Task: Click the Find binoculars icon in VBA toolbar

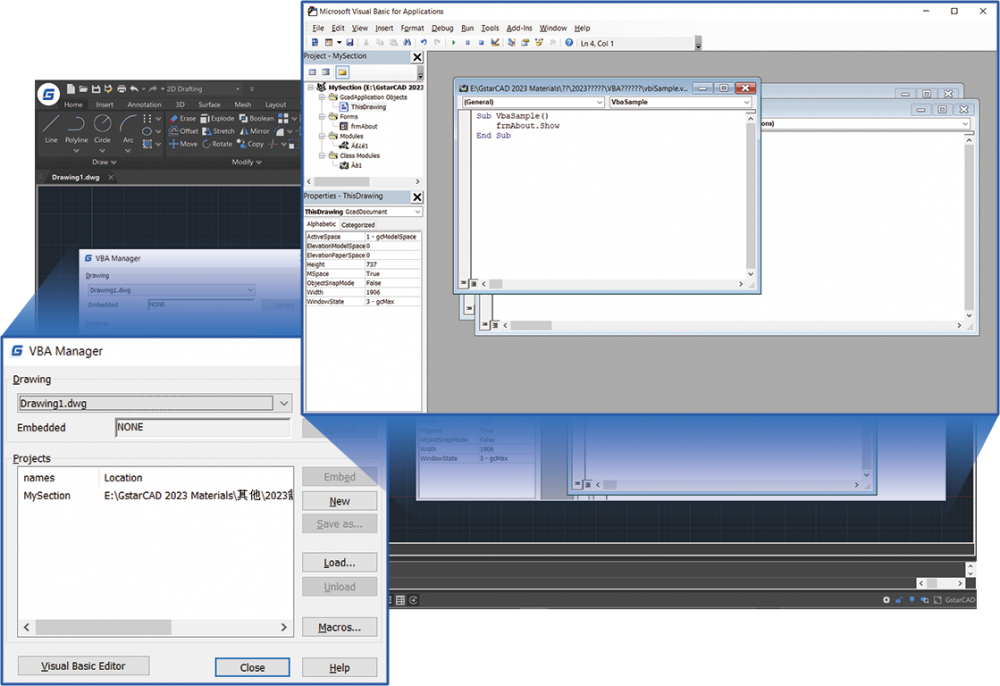Action: click(407, 43)
